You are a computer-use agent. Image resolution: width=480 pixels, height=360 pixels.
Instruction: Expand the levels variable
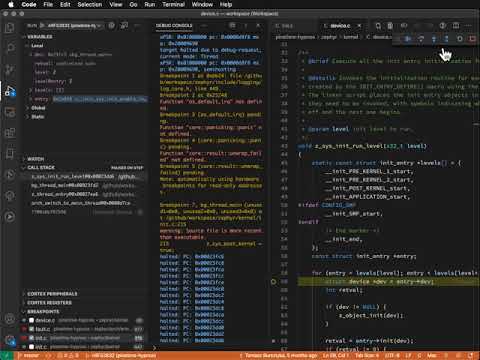point(31,90)
